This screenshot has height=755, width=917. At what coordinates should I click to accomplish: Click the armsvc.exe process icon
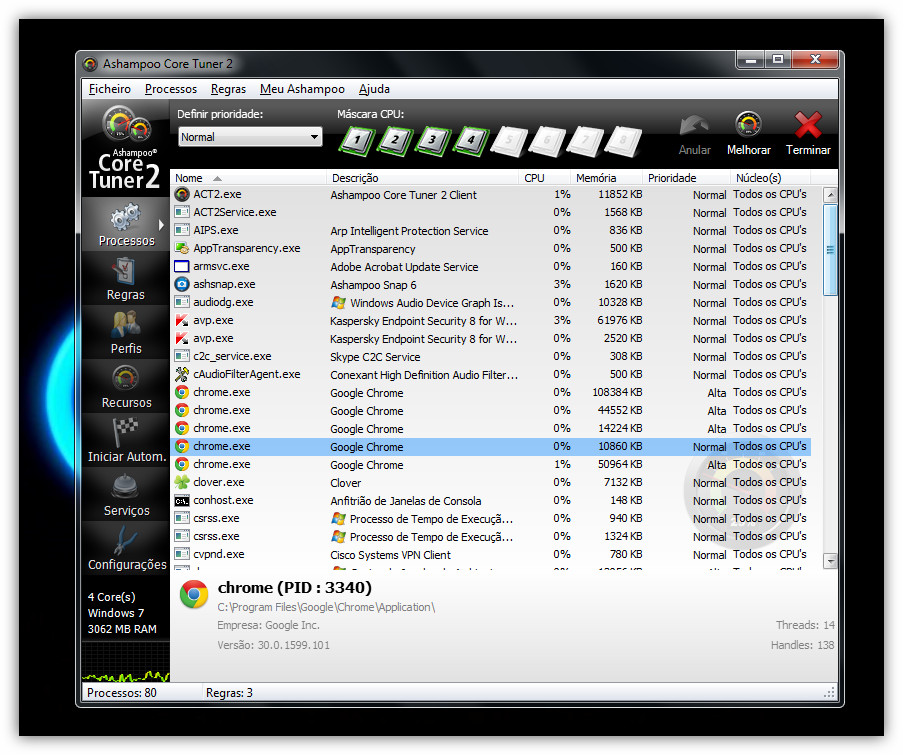pyautogui.click(x=182, y=267)
